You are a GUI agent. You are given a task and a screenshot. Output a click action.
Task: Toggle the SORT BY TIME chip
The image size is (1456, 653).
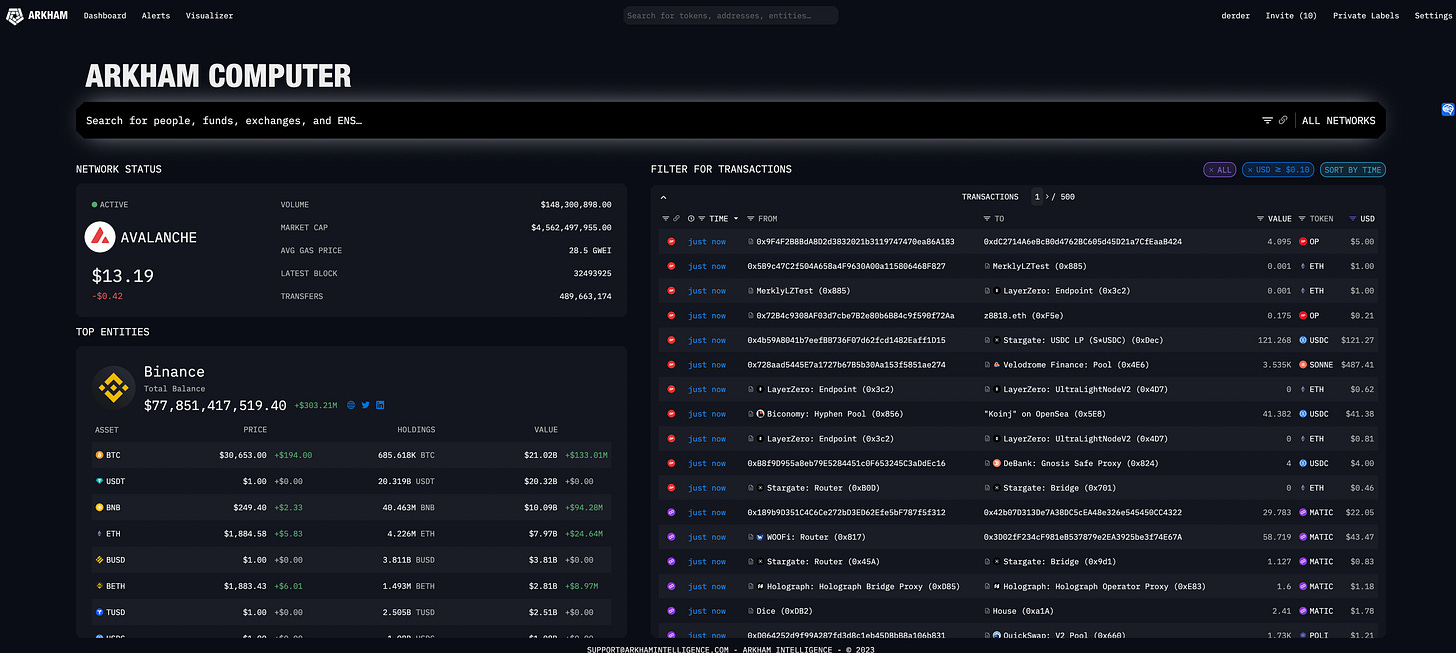[x=1353, y=170]
